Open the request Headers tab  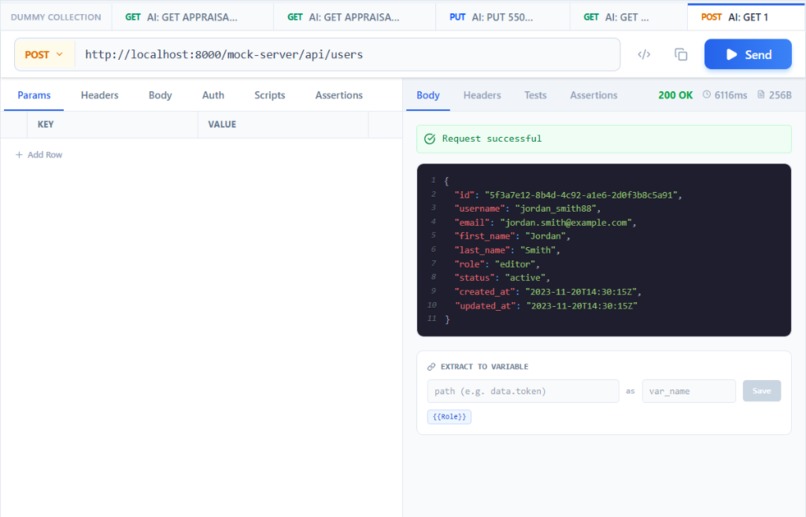pyautogui.click(x=99, y=95)
